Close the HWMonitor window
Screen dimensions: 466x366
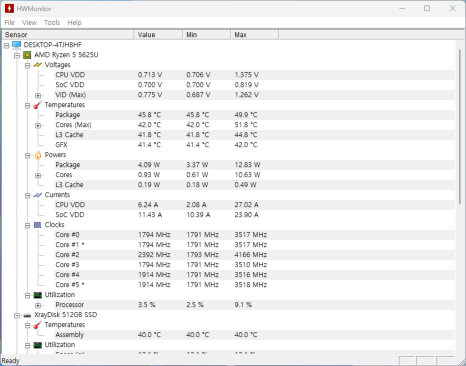452,9
